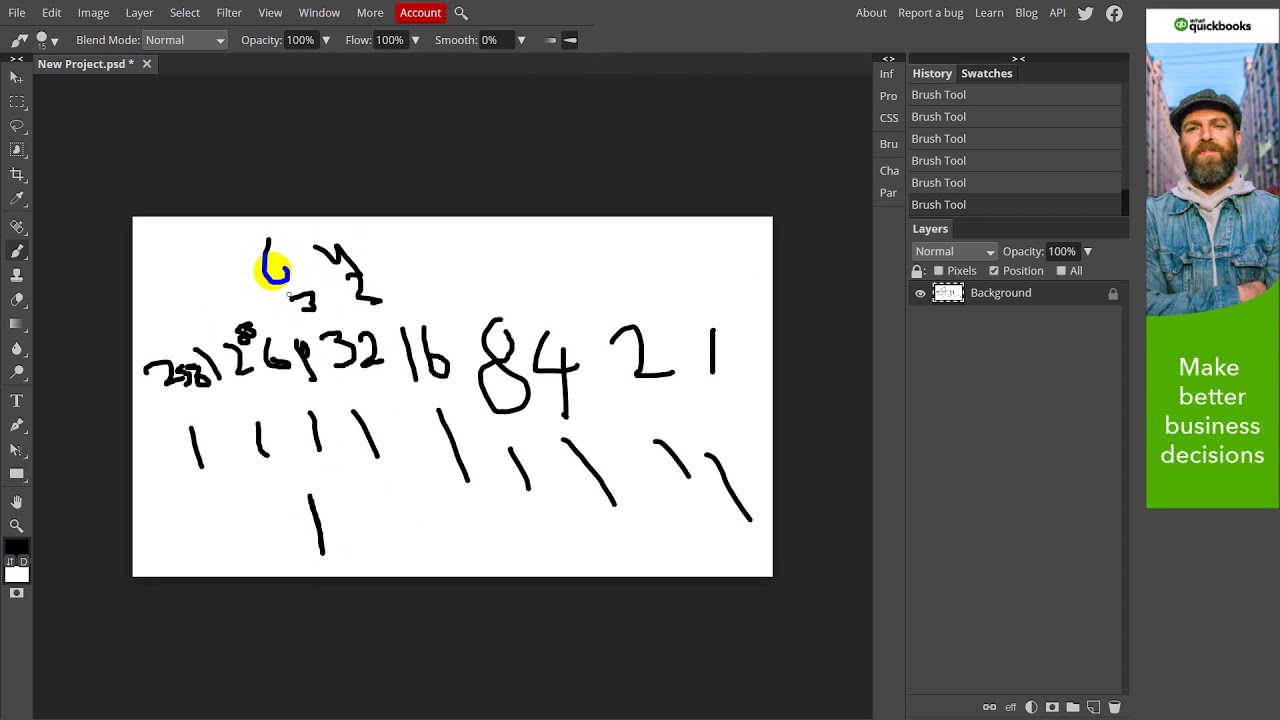Create a new layer
The width and height of the screenshot is (1280, 720).
(1093, 707)
